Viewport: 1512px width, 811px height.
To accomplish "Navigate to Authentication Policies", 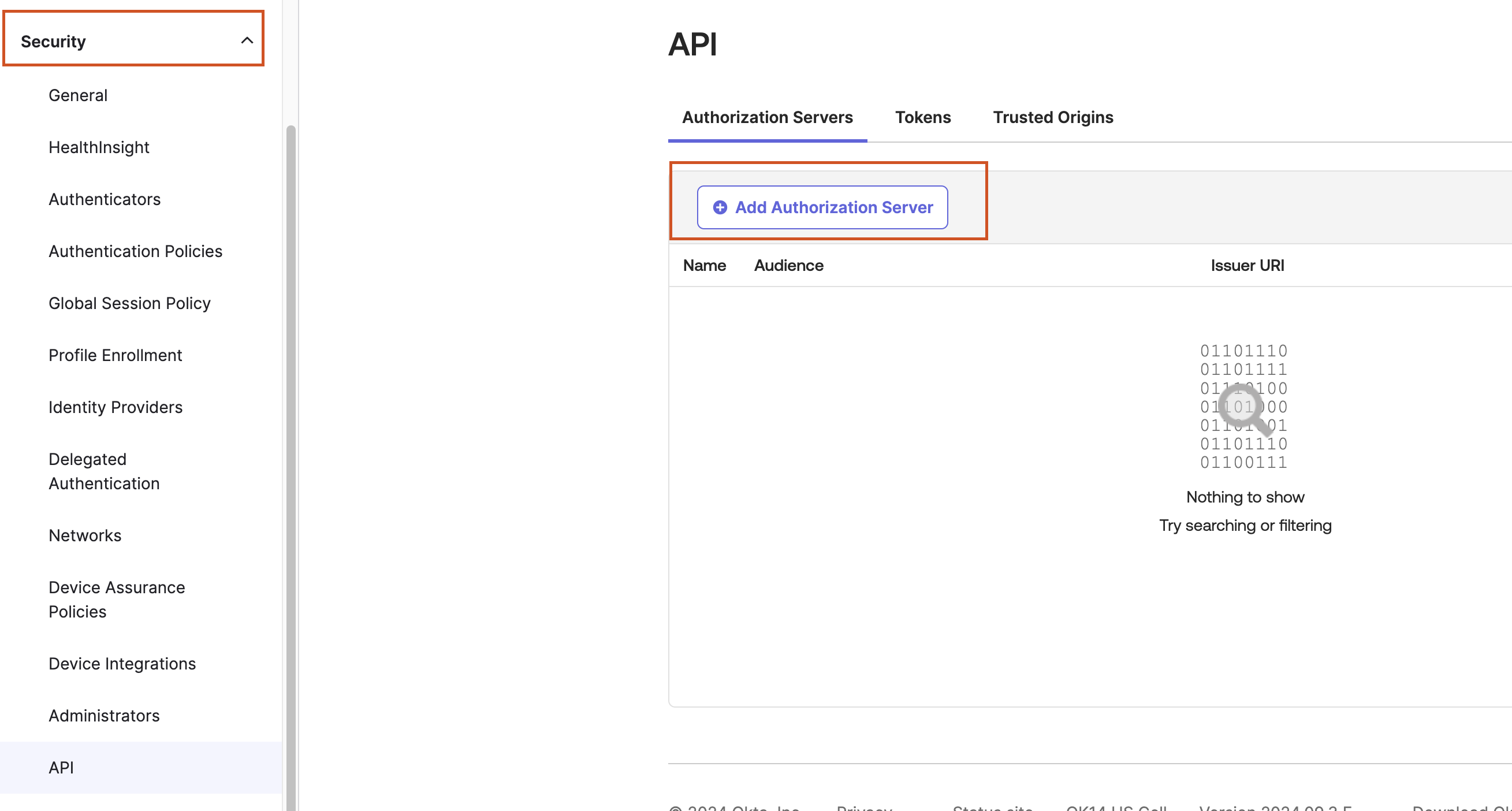I will [136, 251].
